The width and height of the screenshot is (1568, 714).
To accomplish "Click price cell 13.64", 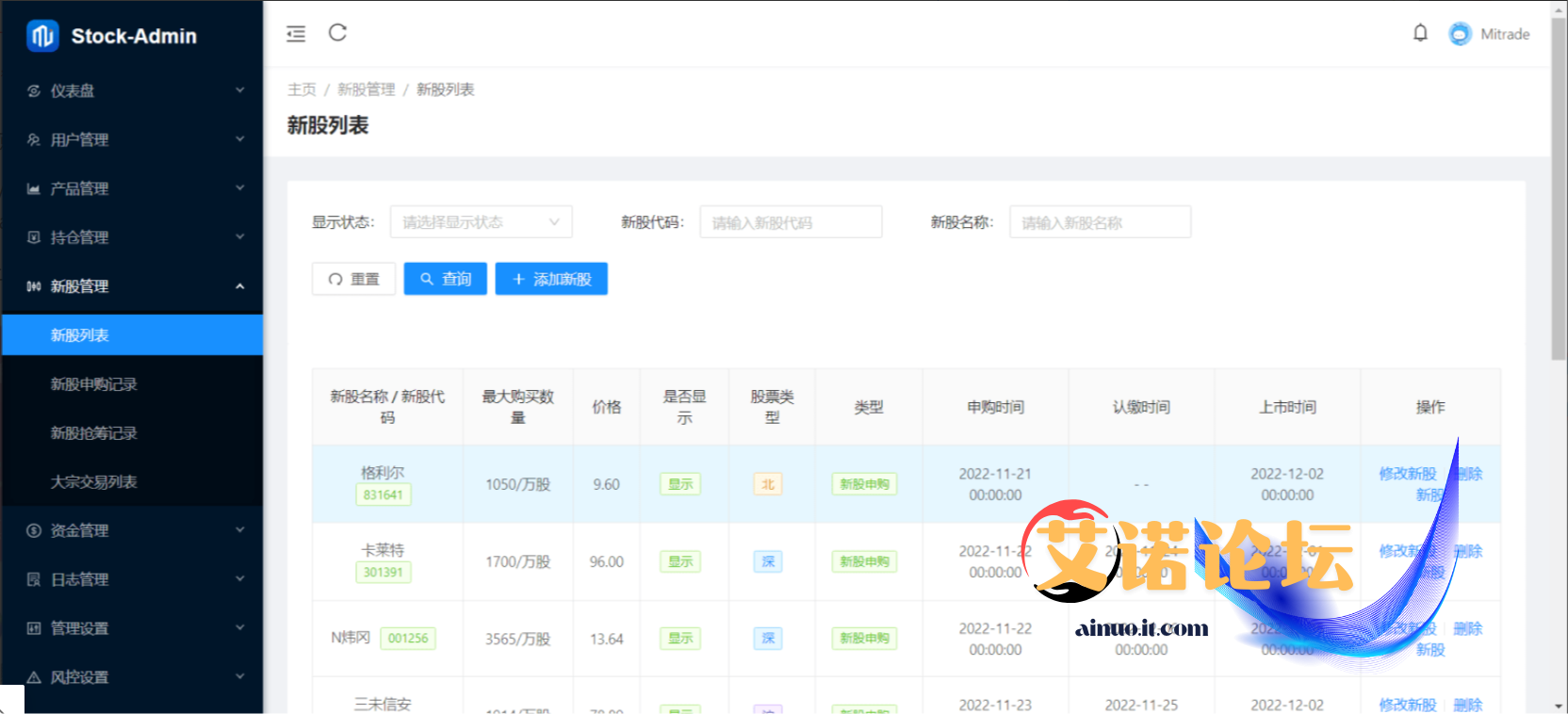I will (x=607, y=639).
